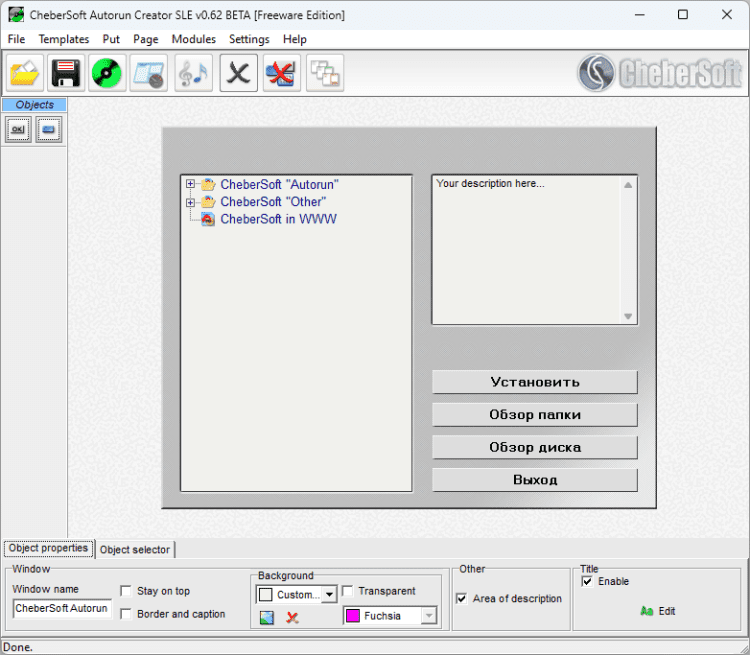Open the Page menu
Image resolution: width=750 pixels, height=655 pixels.
point(145,39)
